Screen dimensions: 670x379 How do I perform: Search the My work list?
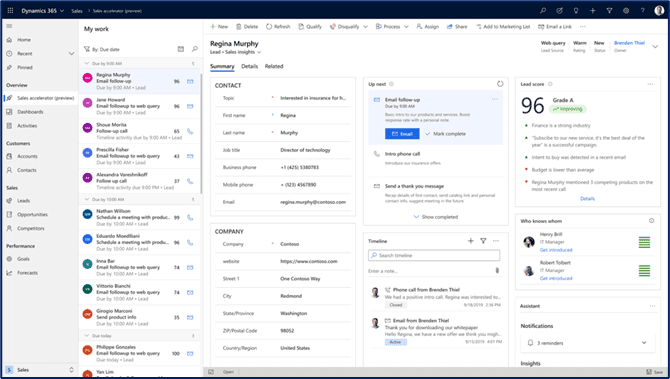click(x=195, y=49)
